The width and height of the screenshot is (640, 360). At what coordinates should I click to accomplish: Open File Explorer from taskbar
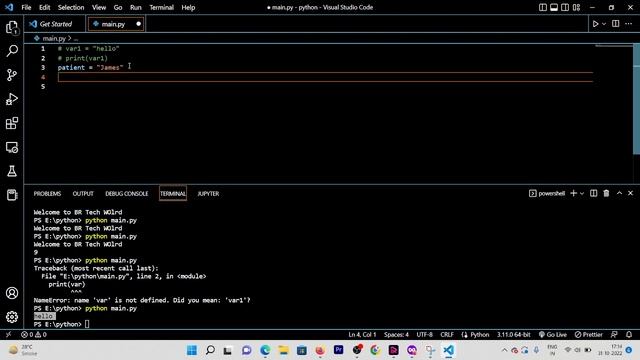[x=283, y=350]
